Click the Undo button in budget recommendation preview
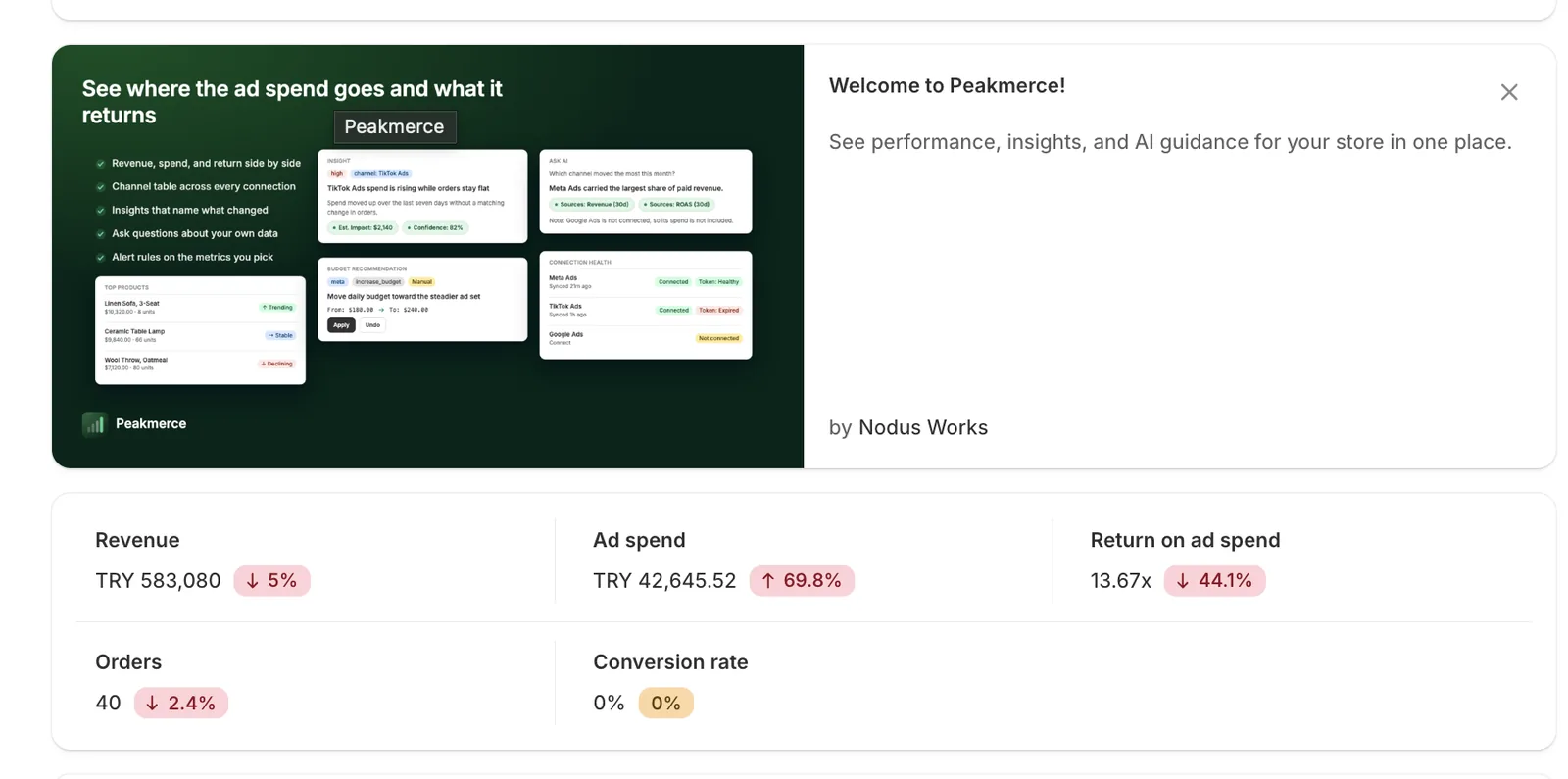Screen dimensions: 1568x779 pos(372,325)
